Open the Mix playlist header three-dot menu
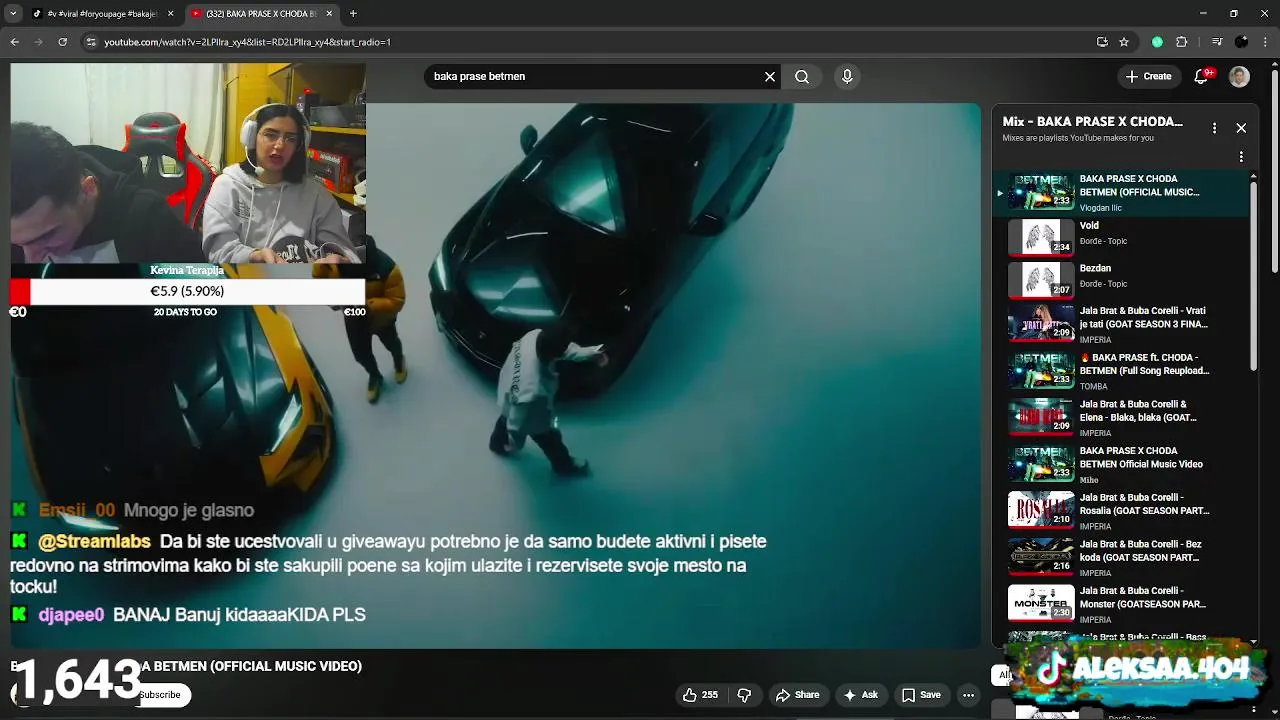The image size is (1280, 720). point(1214,128)
